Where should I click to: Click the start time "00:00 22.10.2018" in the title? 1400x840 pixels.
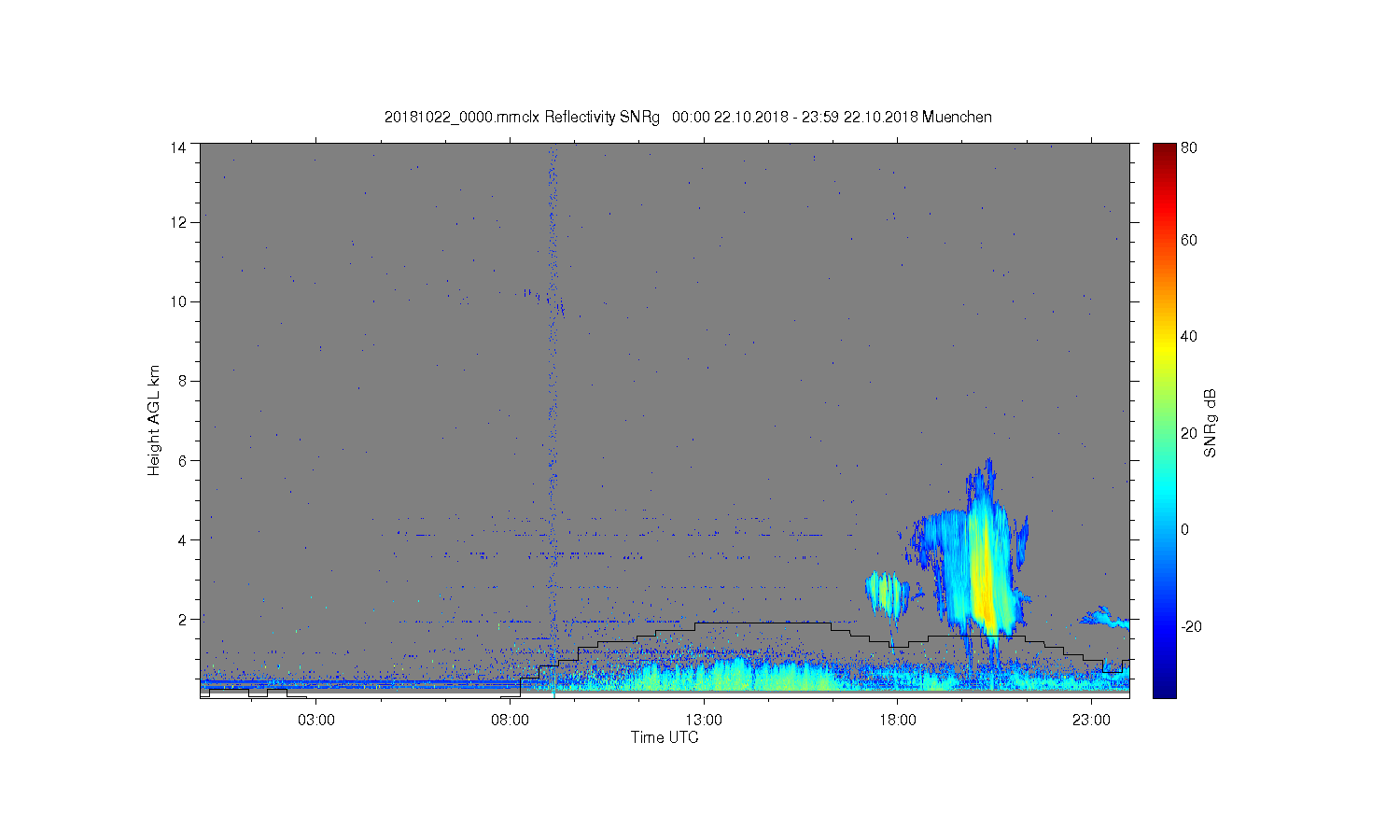click(x=731, y=118)
